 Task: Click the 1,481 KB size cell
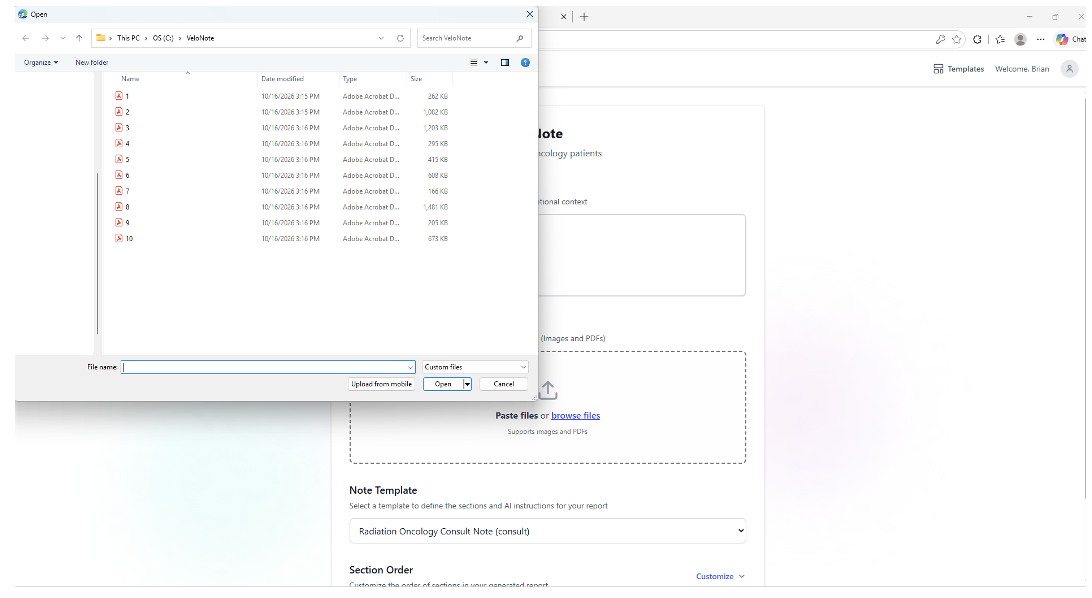point(436,207)
